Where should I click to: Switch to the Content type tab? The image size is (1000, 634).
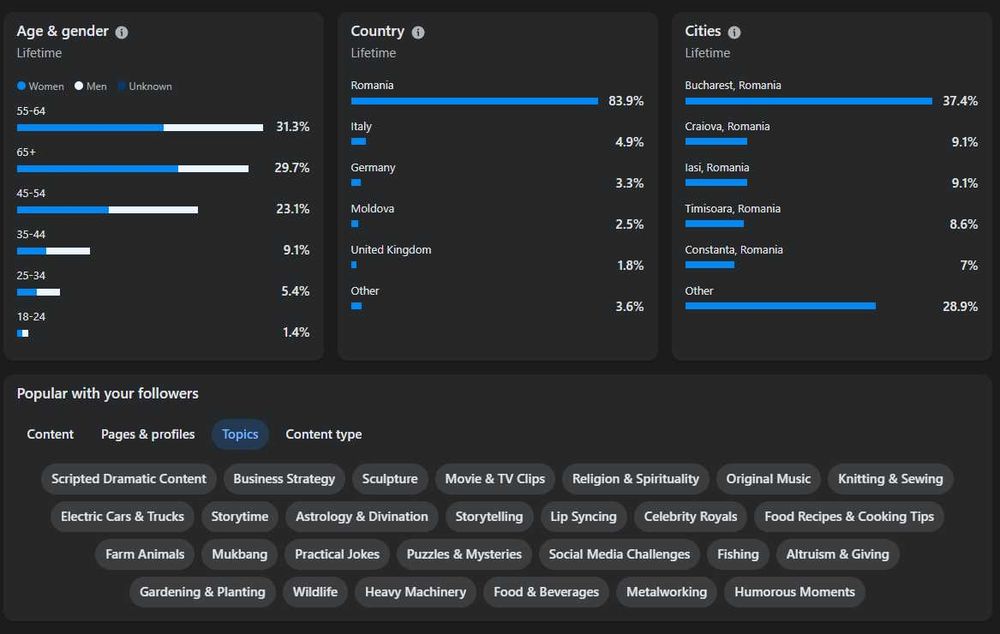(x=323, y=434)
